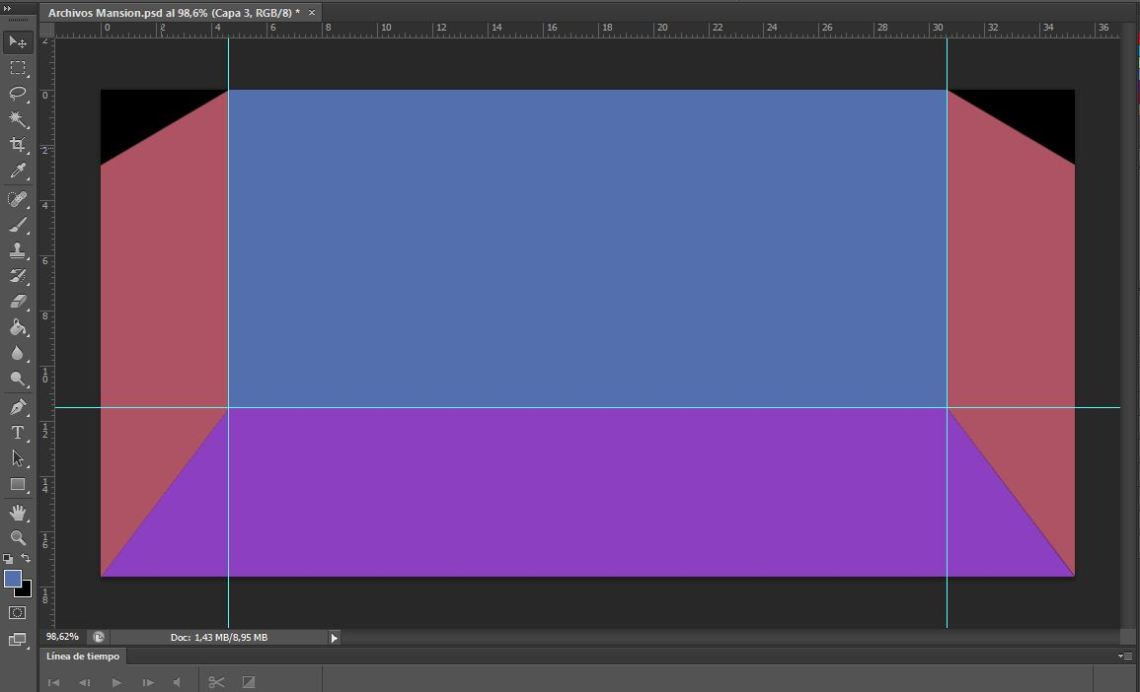Select the Horizontal Type tool

pos(17,433)
